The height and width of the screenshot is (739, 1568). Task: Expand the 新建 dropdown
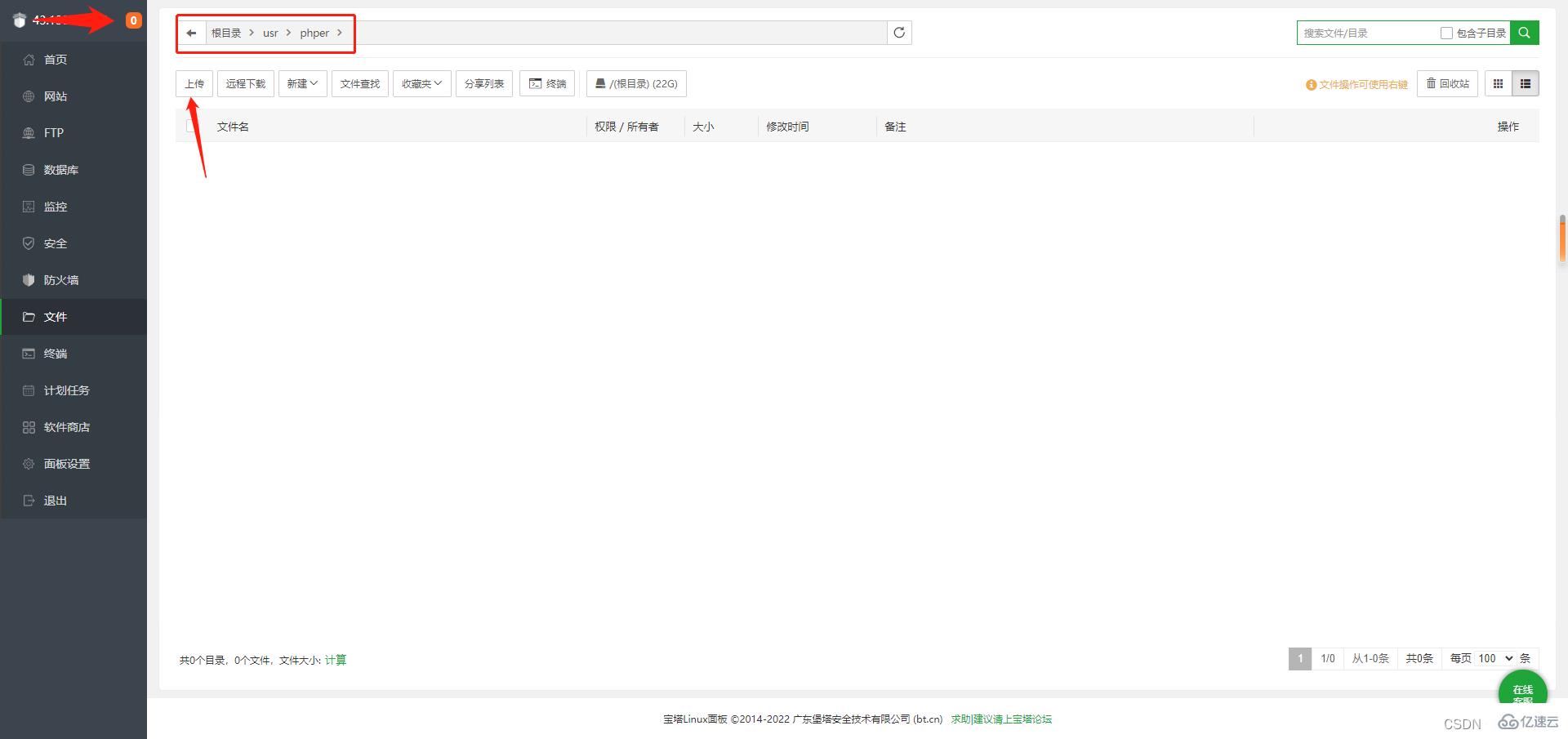(x=303, y=83)
